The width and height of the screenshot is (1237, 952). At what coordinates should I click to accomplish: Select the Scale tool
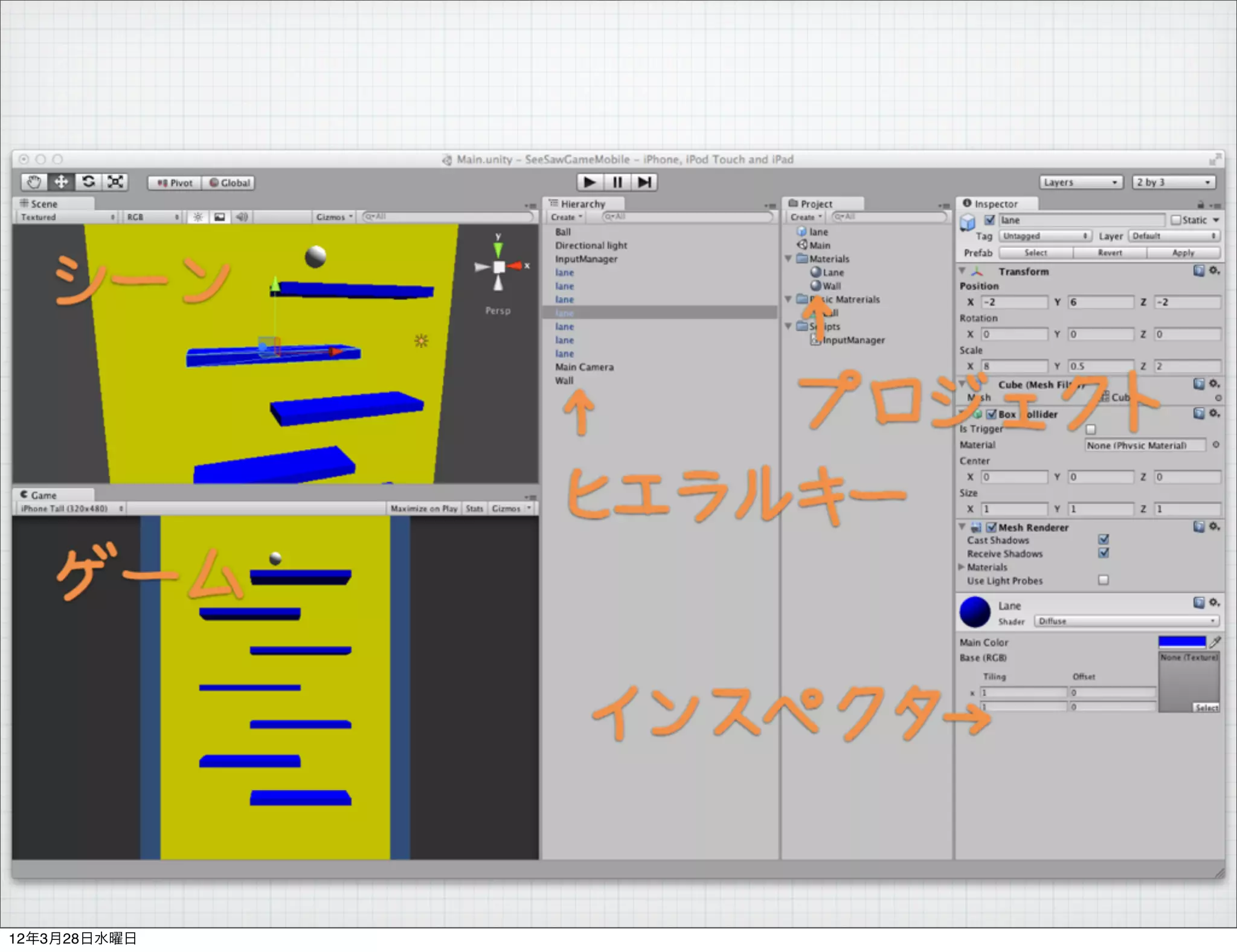(115, 182)
